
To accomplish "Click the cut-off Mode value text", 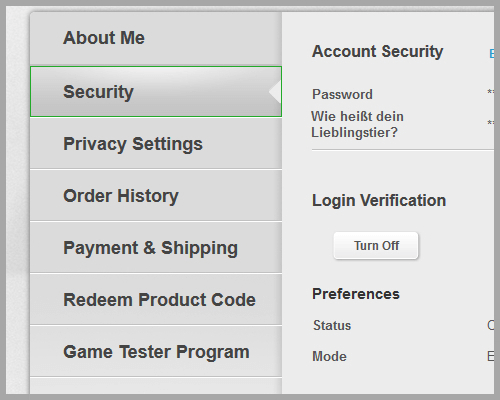I will 490,356.
